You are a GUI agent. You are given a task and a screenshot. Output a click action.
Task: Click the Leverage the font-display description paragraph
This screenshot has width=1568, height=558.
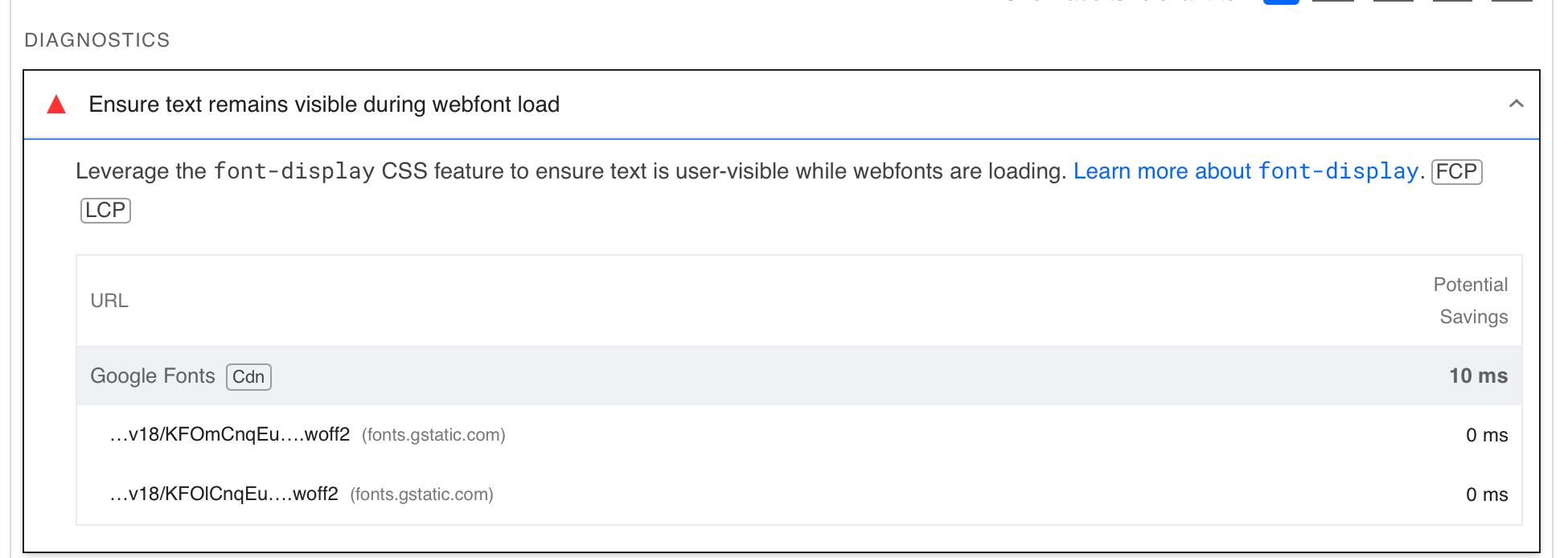click(x=779, y=191)
